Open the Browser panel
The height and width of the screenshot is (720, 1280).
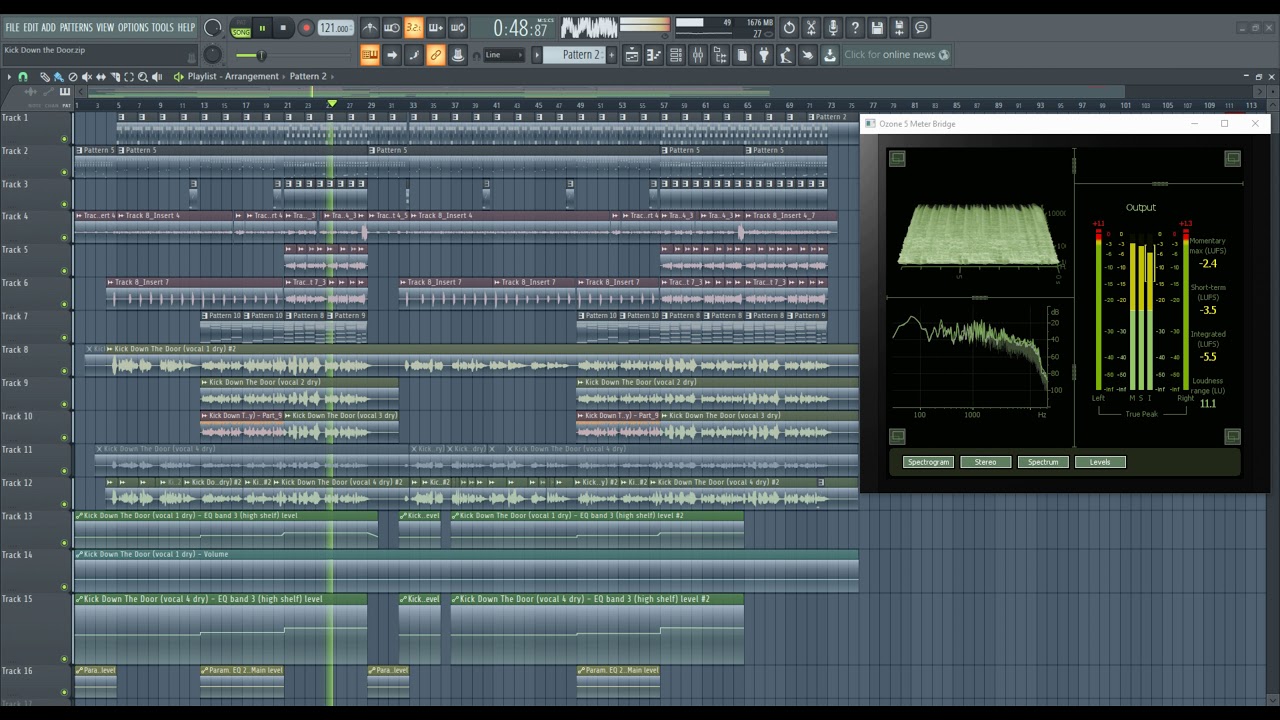[720, 55]
